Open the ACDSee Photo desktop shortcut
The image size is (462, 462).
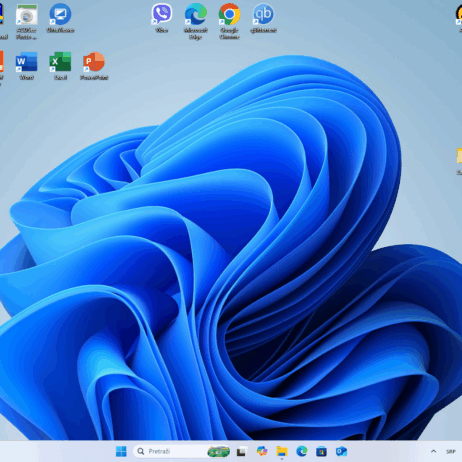(27, 21)
